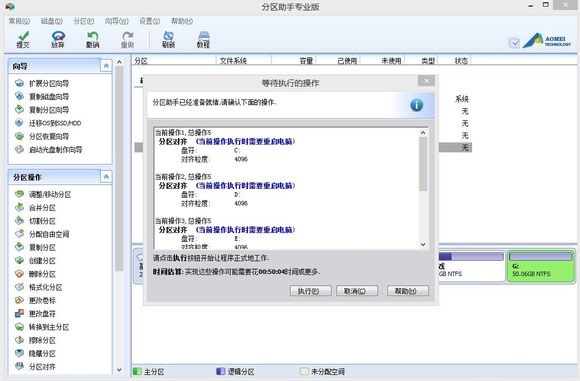Select 切割分区 operation
Viewport: 580px width, 381px height.
[x=35, y=221]
